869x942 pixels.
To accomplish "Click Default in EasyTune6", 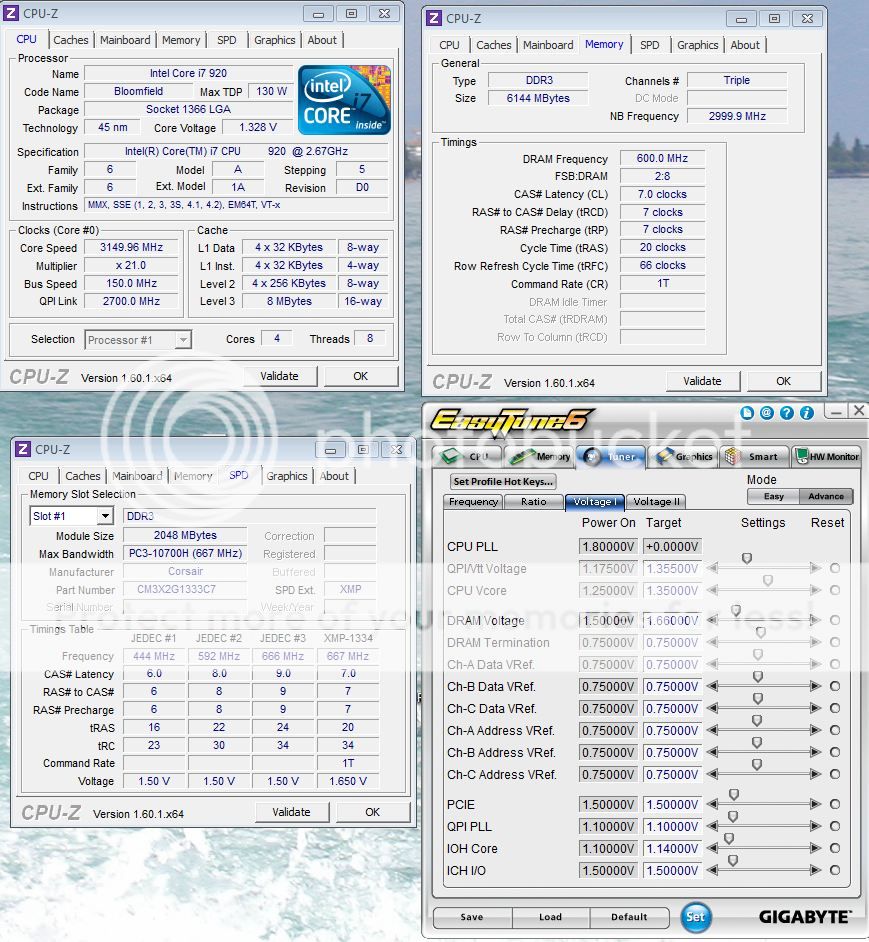I will click(629, 917).
